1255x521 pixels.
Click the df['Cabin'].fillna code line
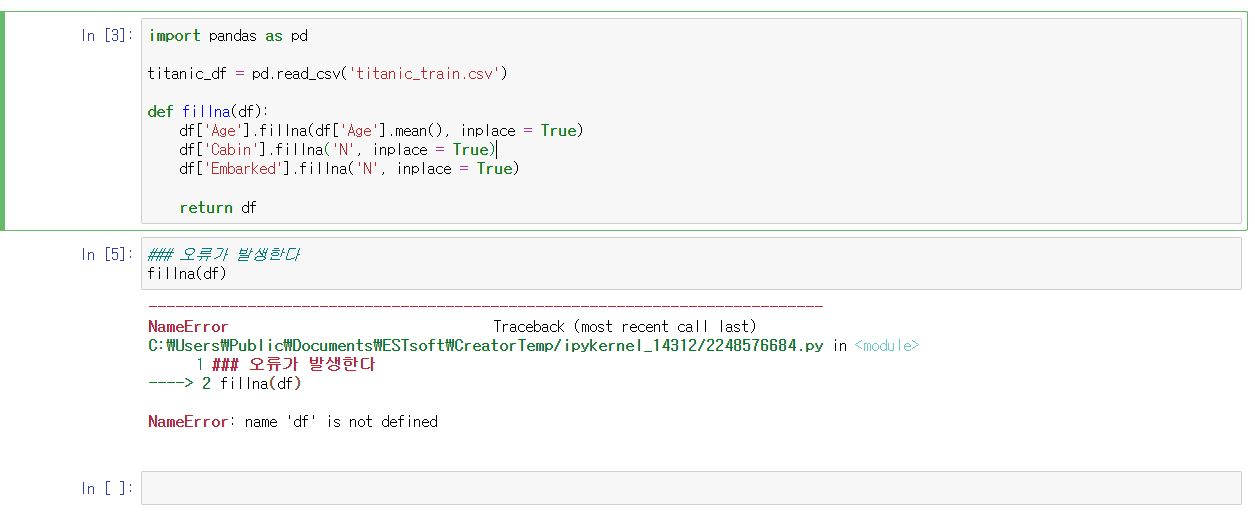(x=336, y=150)
